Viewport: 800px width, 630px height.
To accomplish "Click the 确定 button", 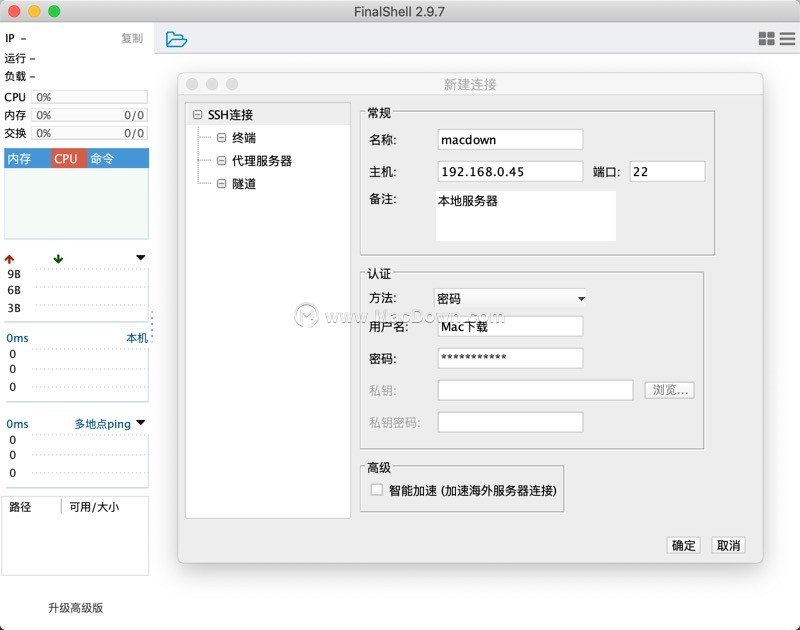I will 683,545.
